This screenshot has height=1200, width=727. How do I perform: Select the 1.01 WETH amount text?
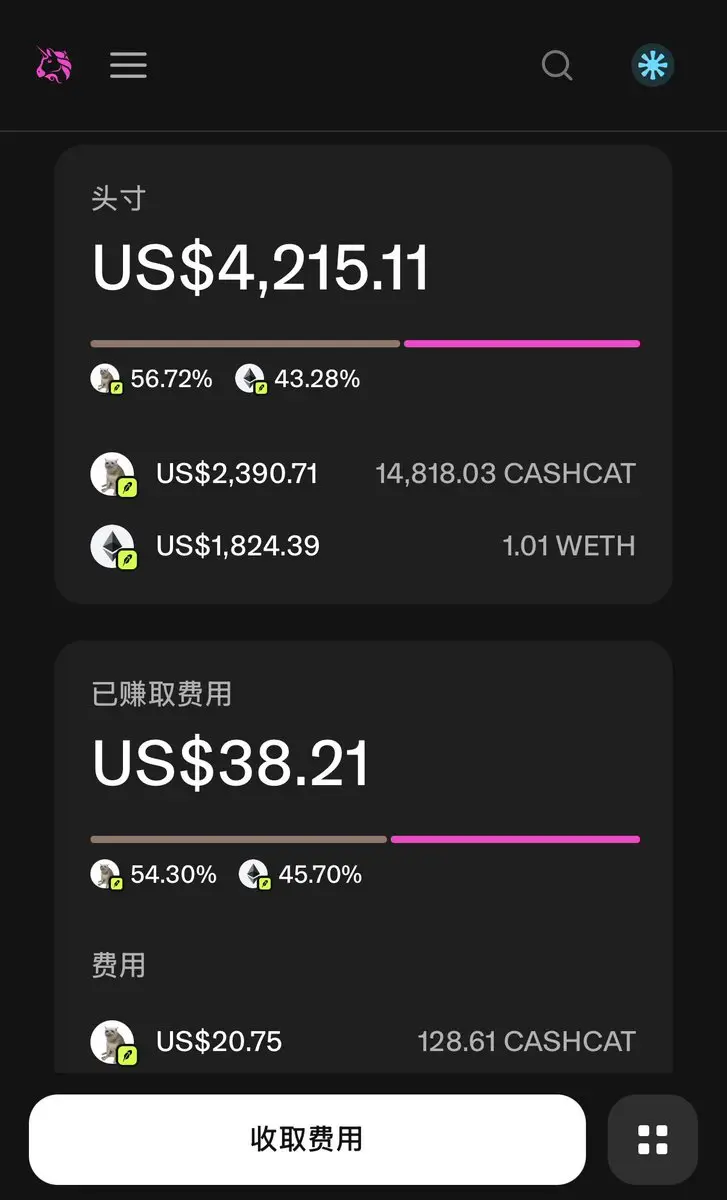tap(569, 546)
